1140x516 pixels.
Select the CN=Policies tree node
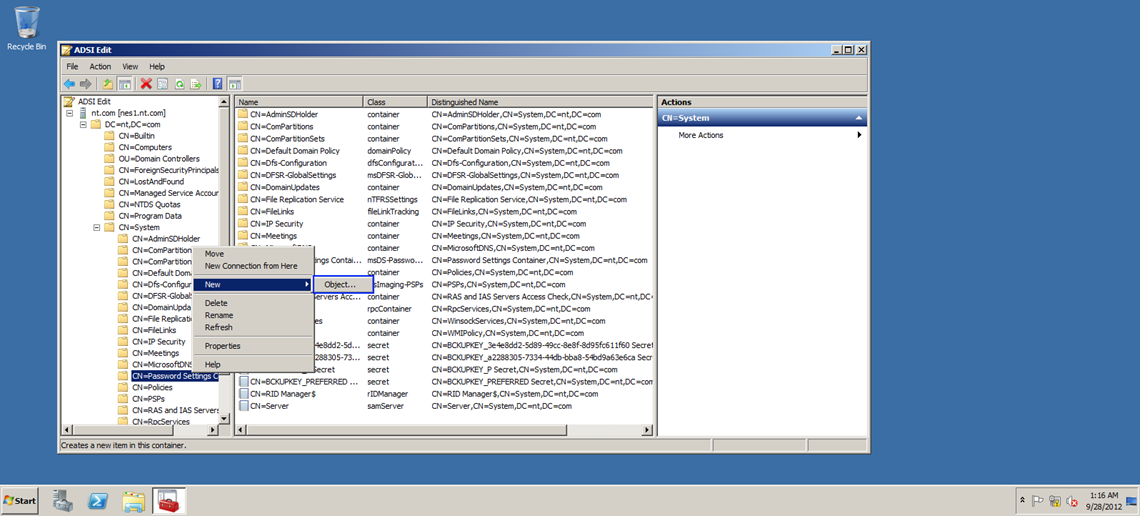point(153,387)
